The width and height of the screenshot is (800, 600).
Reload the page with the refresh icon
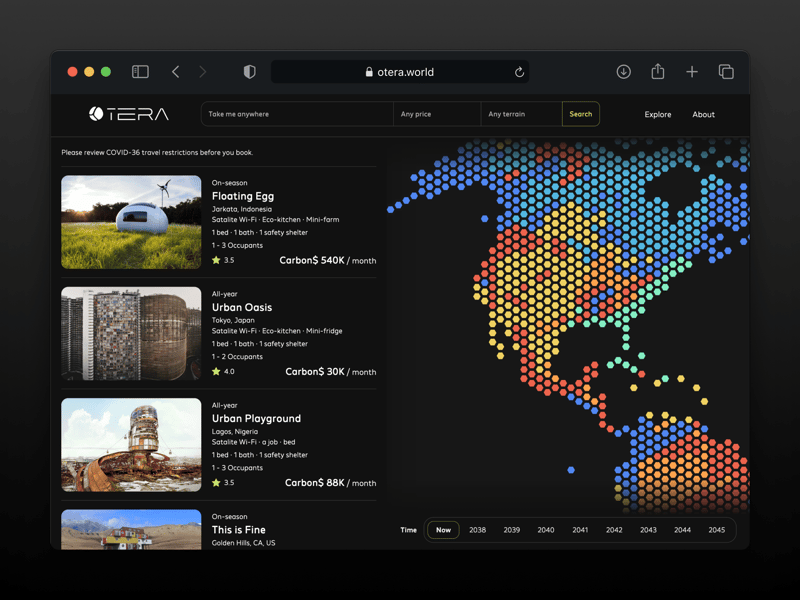pyautogui.click(x=519, y=72)
